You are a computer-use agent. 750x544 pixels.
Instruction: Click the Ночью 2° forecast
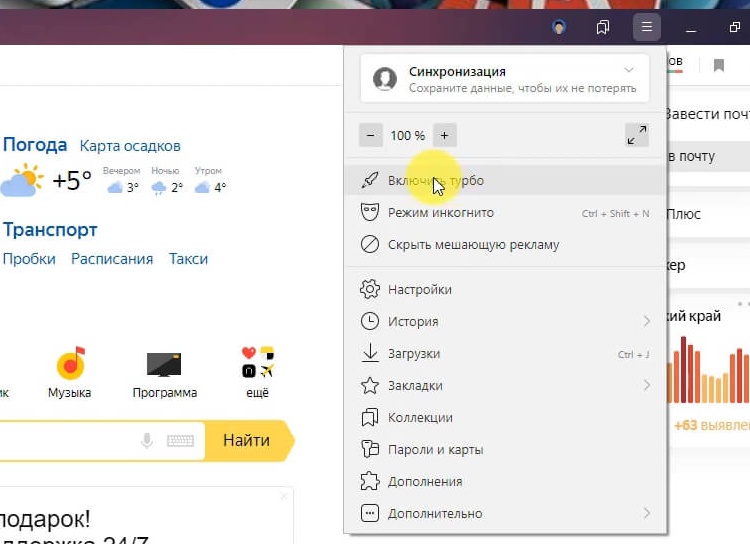click(x=166, y=180)
